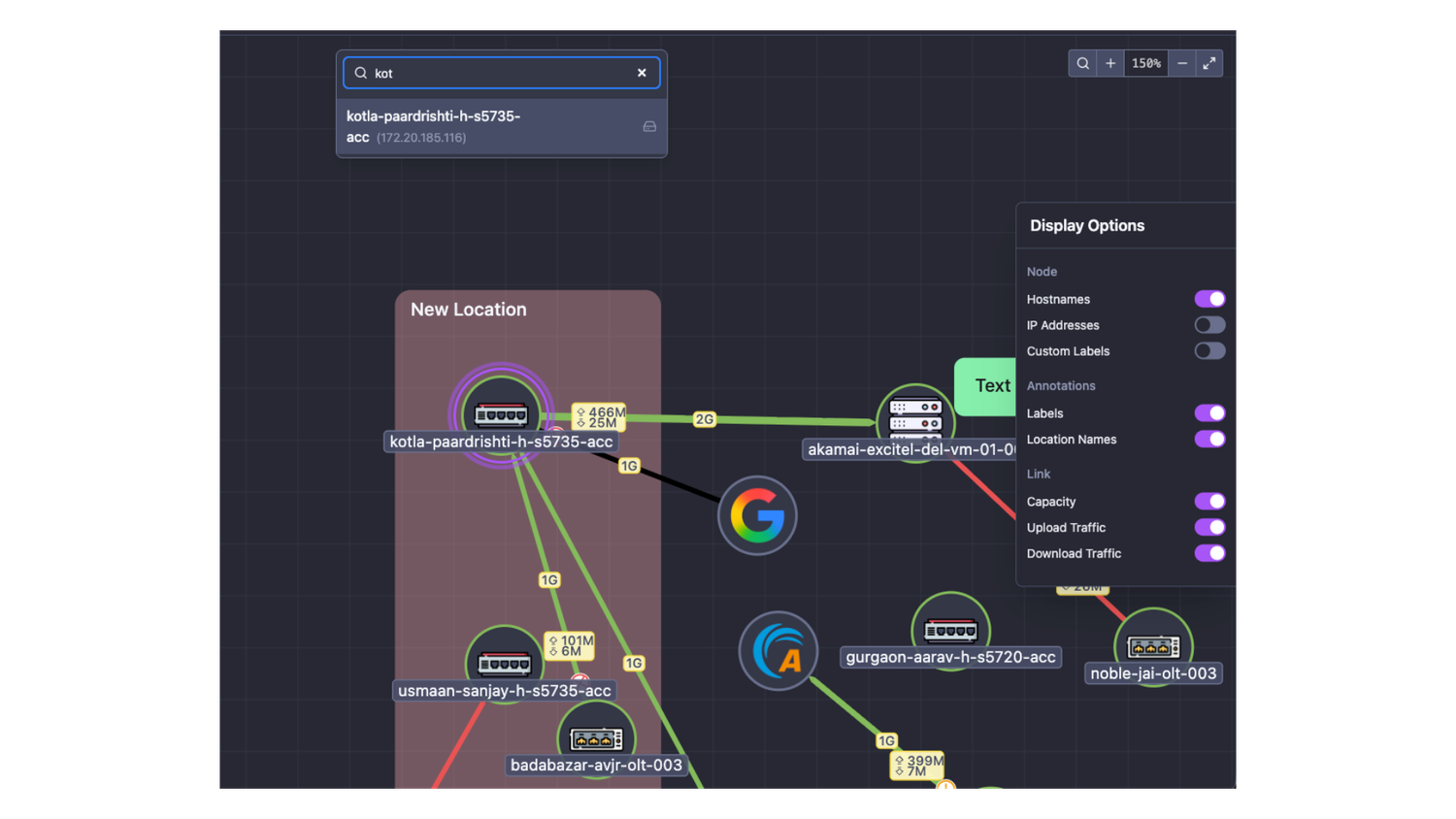The height and width of the screenshot is (819, 1456).
Task: Disable the link Capacity switch
Action: click(1209, 502)
